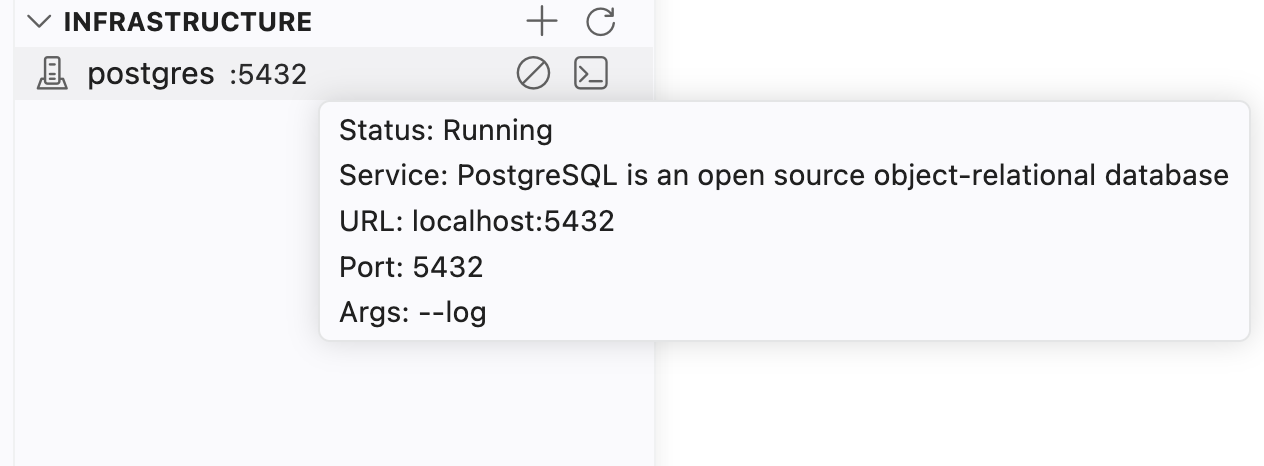Click the 'Service: PostgreSQL is an open source' line

point(784,176)
